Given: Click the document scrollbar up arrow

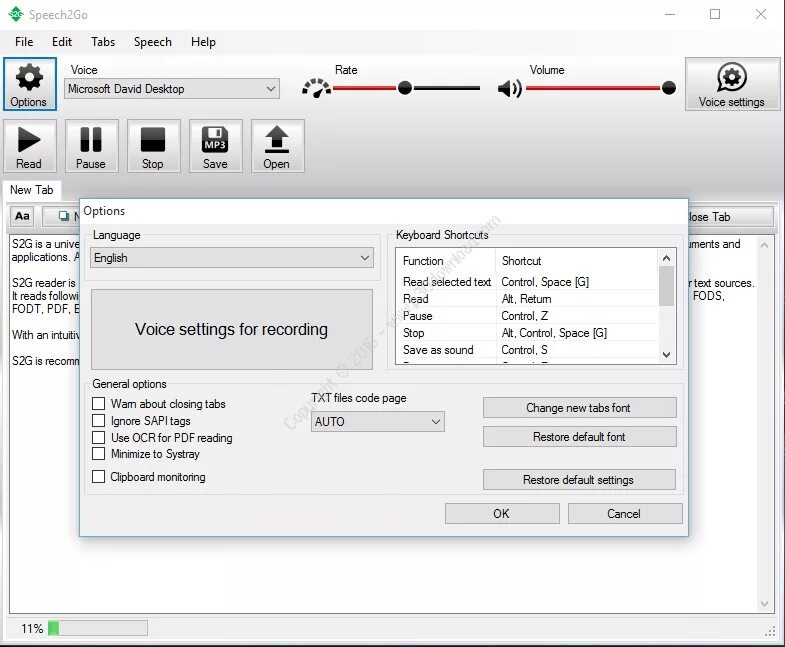Looking at the screenshot, I should (x=764, y=245).
